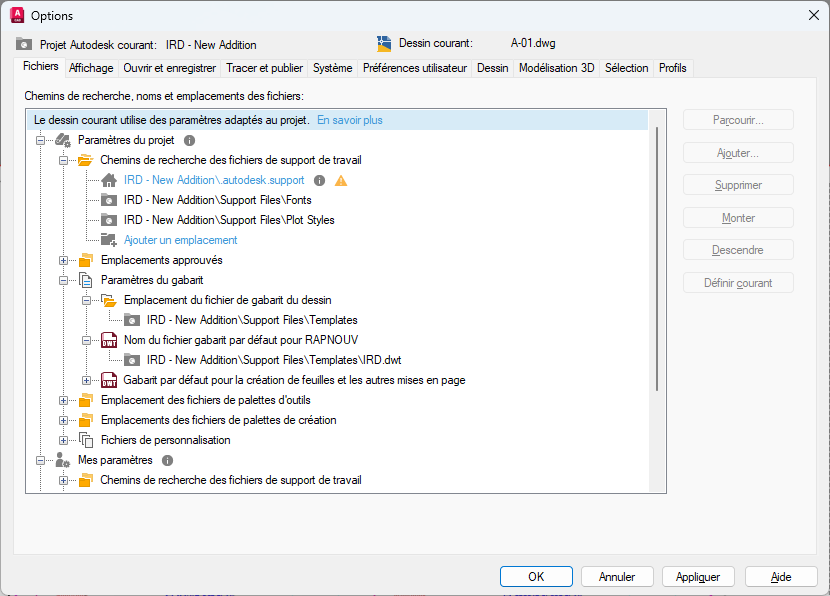Click the Paramètres du projet gear icon
Image resolution: width=830 pixels, height=596 pixels.
click(x=63, y=140)
